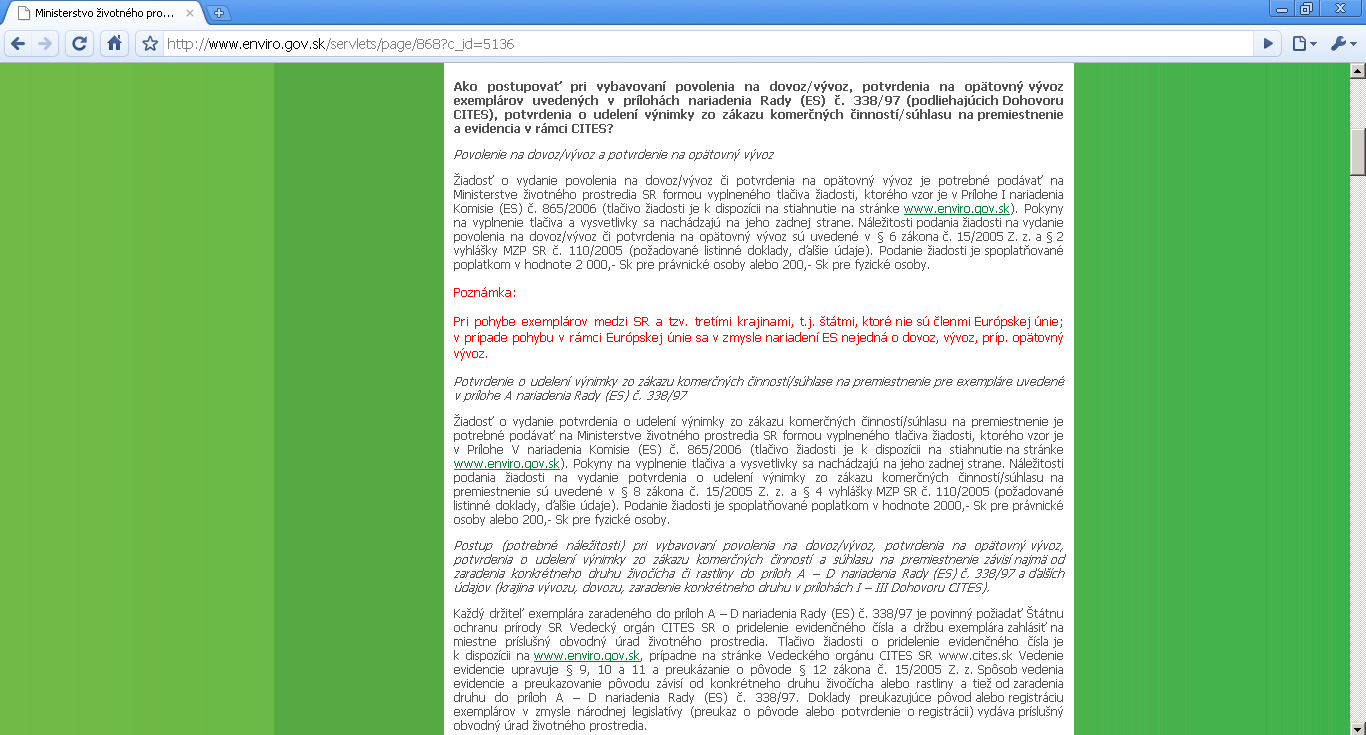
Task: Close the Ministerstvo životného tab
Action: click(x=190, y=13)
